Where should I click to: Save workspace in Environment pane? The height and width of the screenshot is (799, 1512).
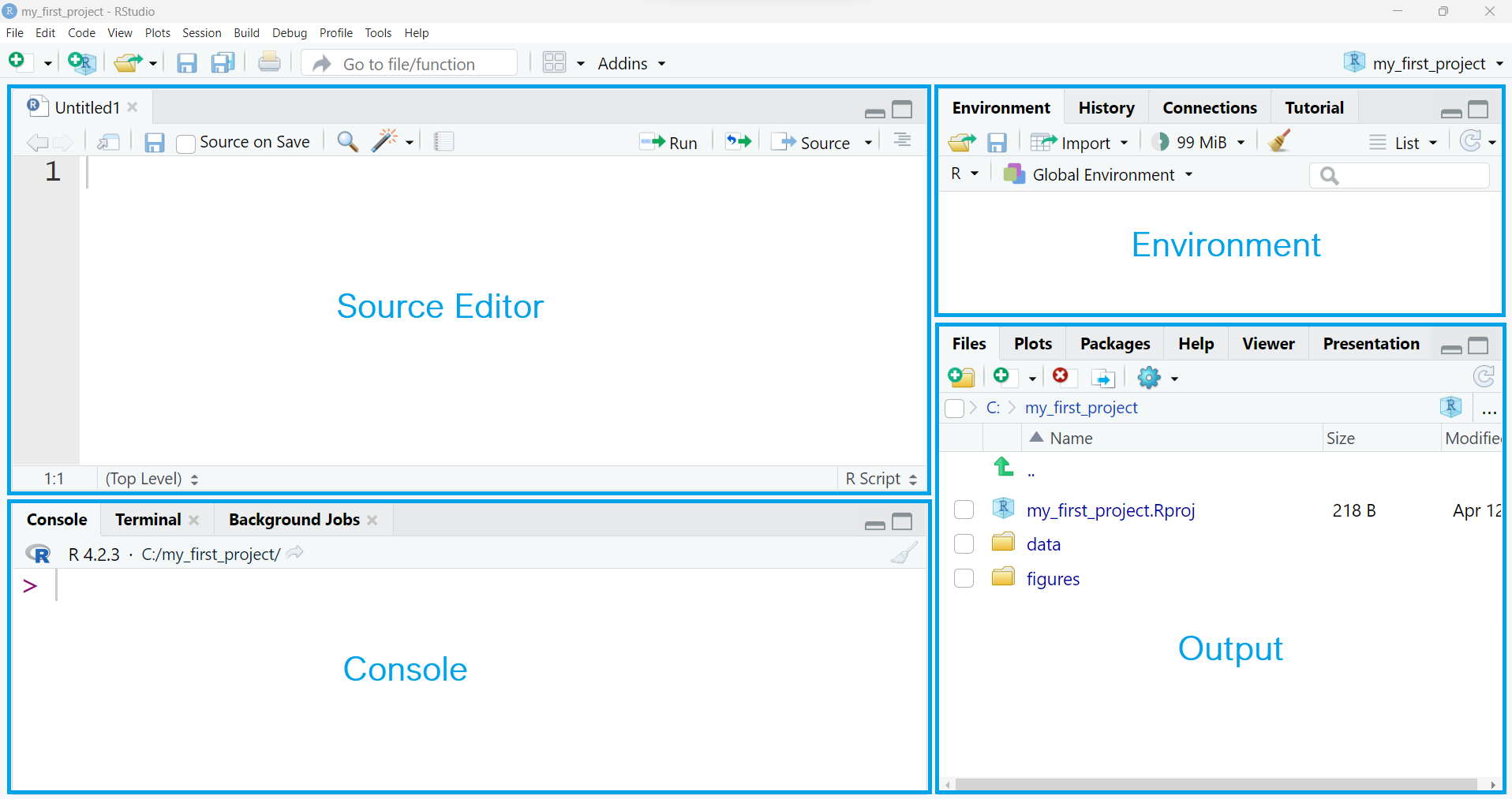[997, 142]
